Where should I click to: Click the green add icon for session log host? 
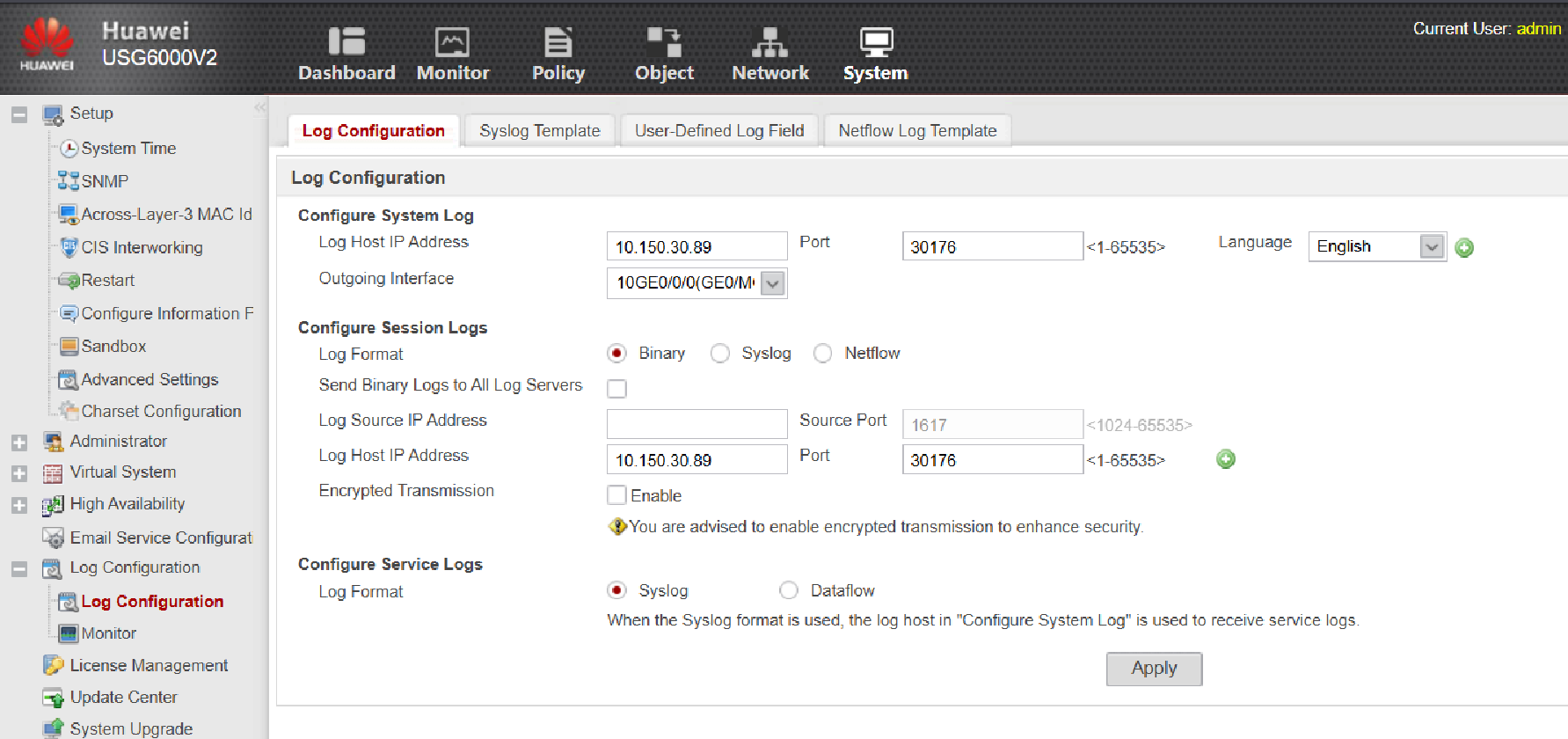click(1225, 459)
